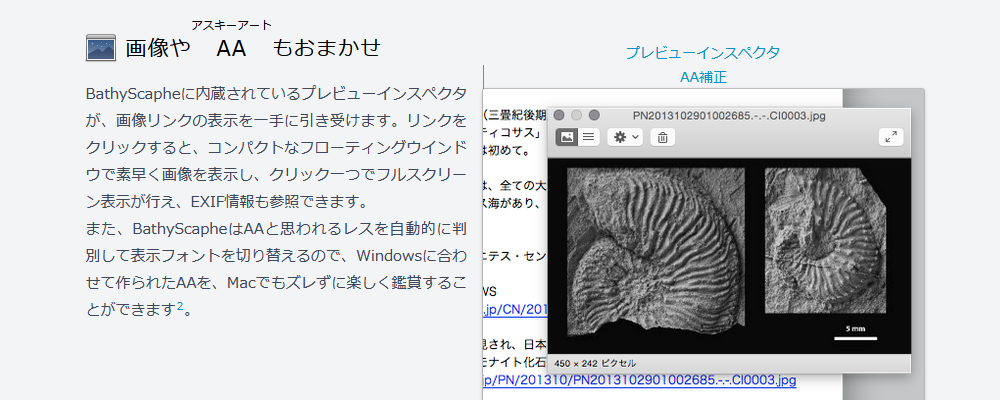Click the third zoom window dot
Image resolution: width=1000 pixels, height=400 pixels.
click(594, 115)
